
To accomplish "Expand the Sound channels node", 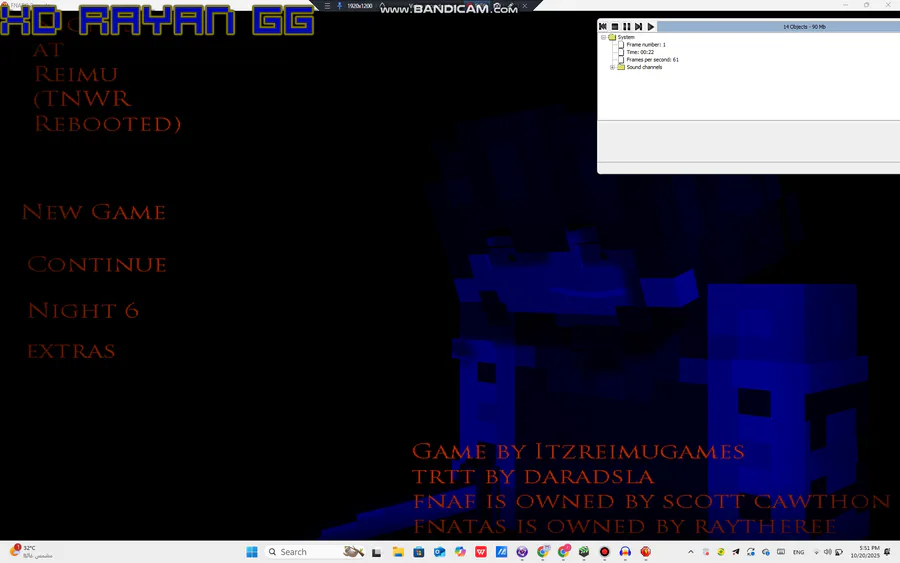I will 612,67.
